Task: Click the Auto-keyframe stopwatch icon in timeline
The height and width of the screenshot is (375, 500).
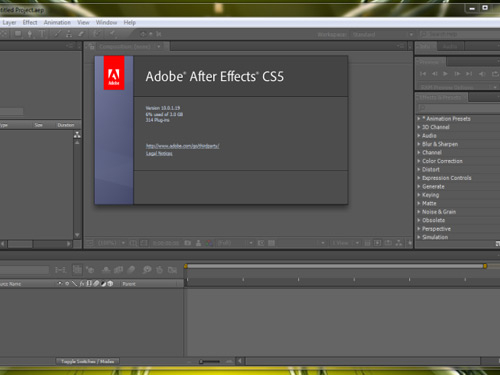Action: coord(159,270)
